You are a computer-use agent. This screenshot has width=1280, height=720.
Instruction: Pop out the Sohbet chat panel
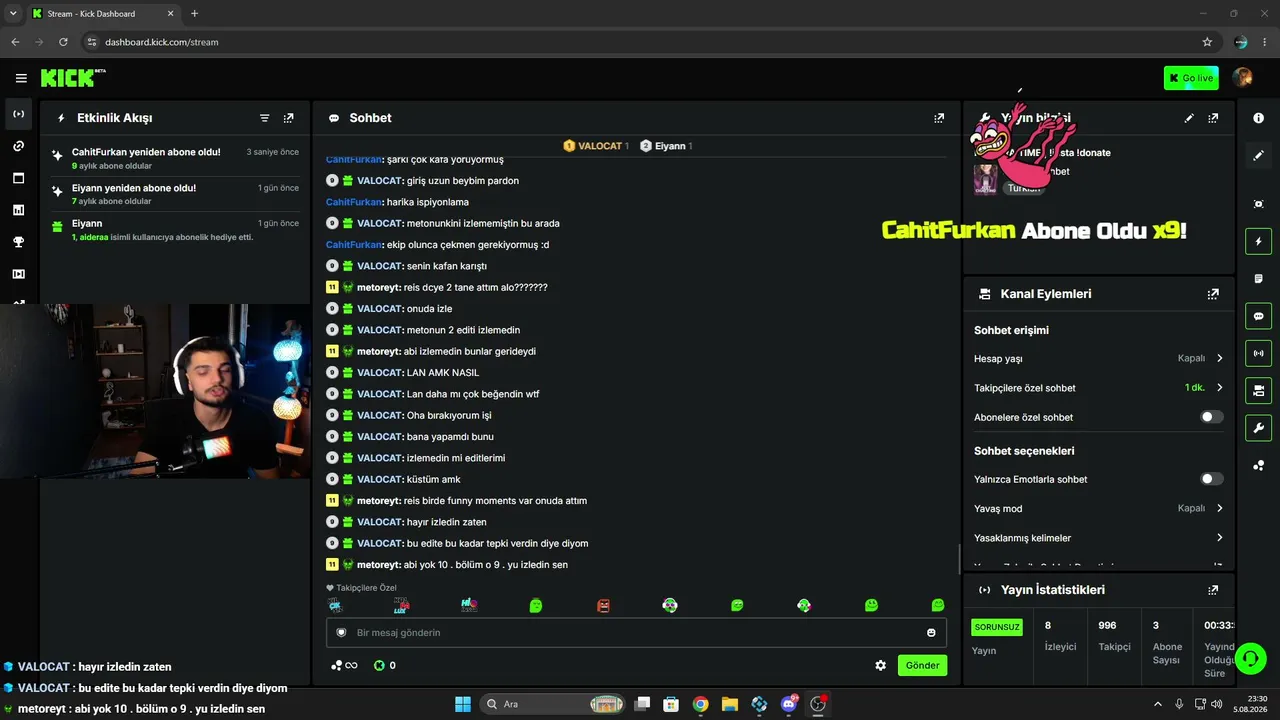click(939, 118)
